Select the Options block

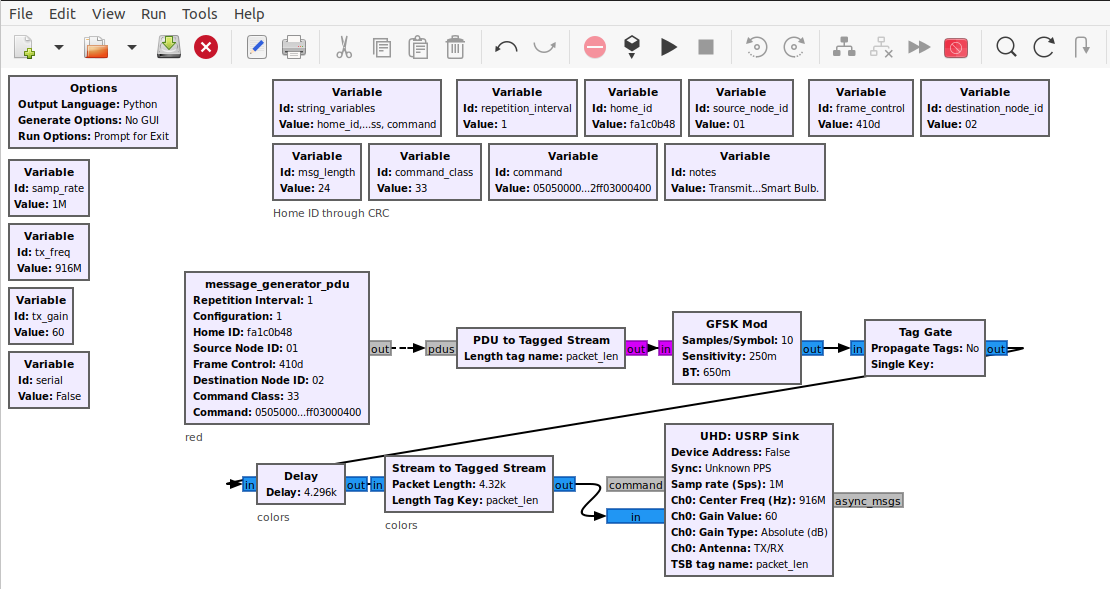[93, 112]
